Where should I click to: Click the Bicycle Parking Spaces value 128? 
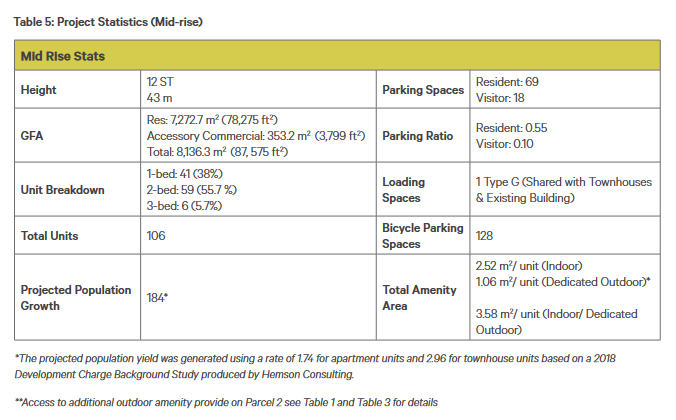[x=484, y=236]
